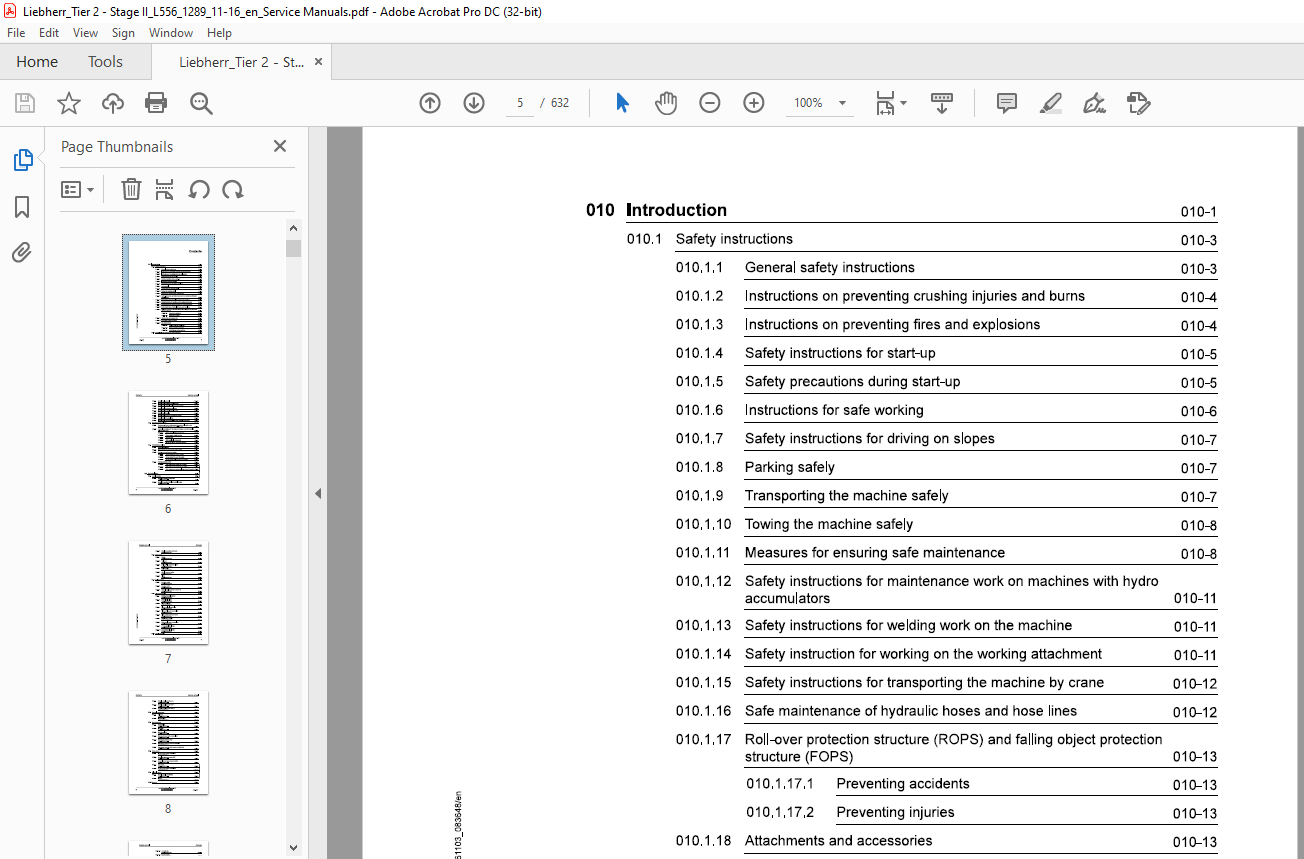
Task: Switch to the Tools tab
Action: click(105, 62)
